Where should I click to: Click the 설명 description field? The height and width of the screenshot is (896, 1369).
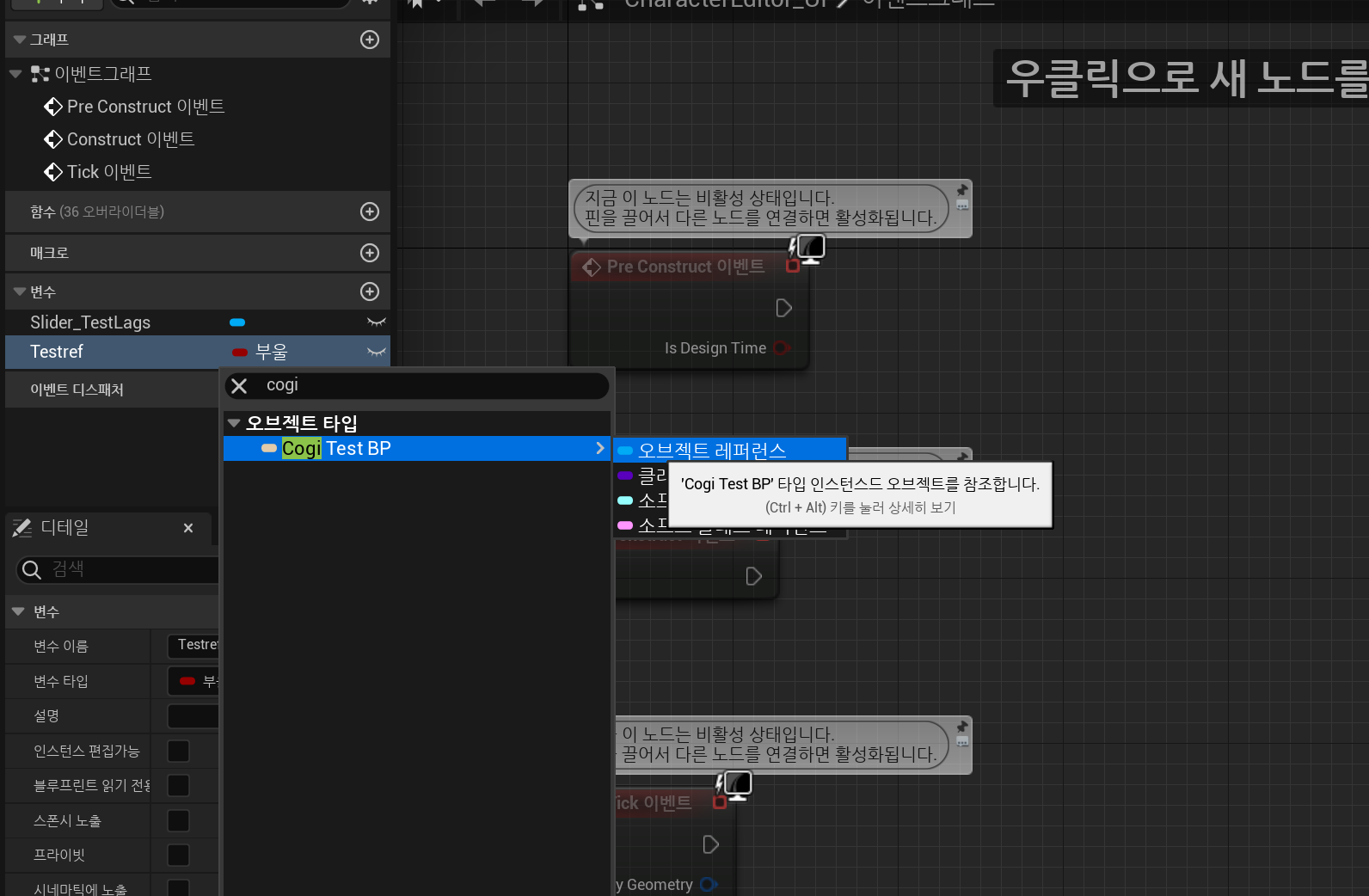(193, 716)
